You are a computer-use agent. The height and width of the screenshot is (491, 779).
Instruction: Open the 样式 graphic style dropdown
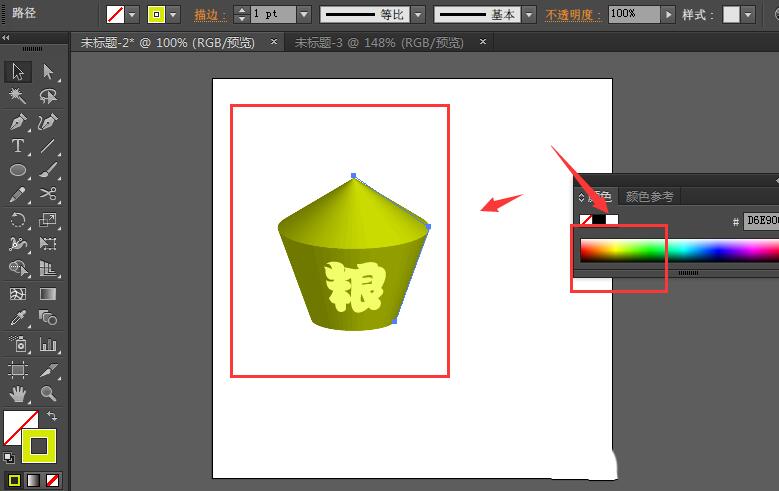748,14
